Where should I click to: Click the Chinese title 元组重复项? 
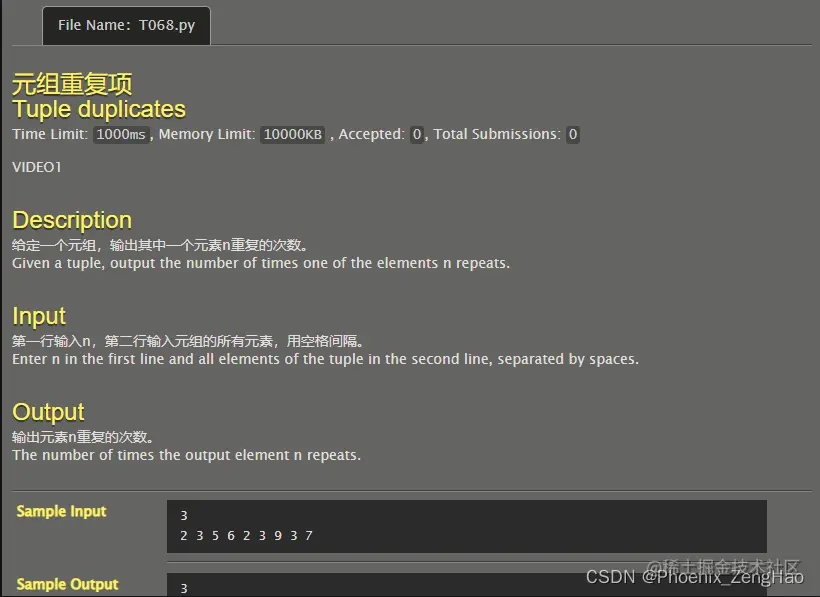point(72,84)
